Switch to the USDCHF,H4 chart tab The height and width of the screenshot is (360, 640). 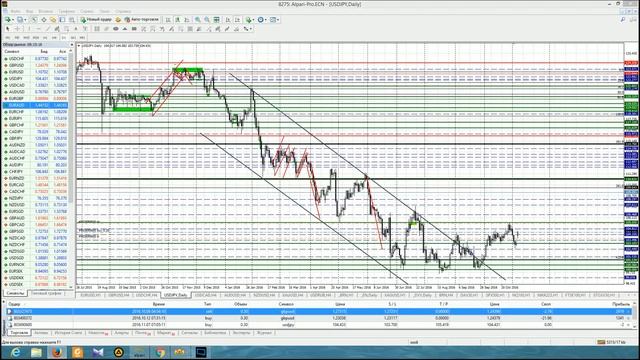coord(146,295)
